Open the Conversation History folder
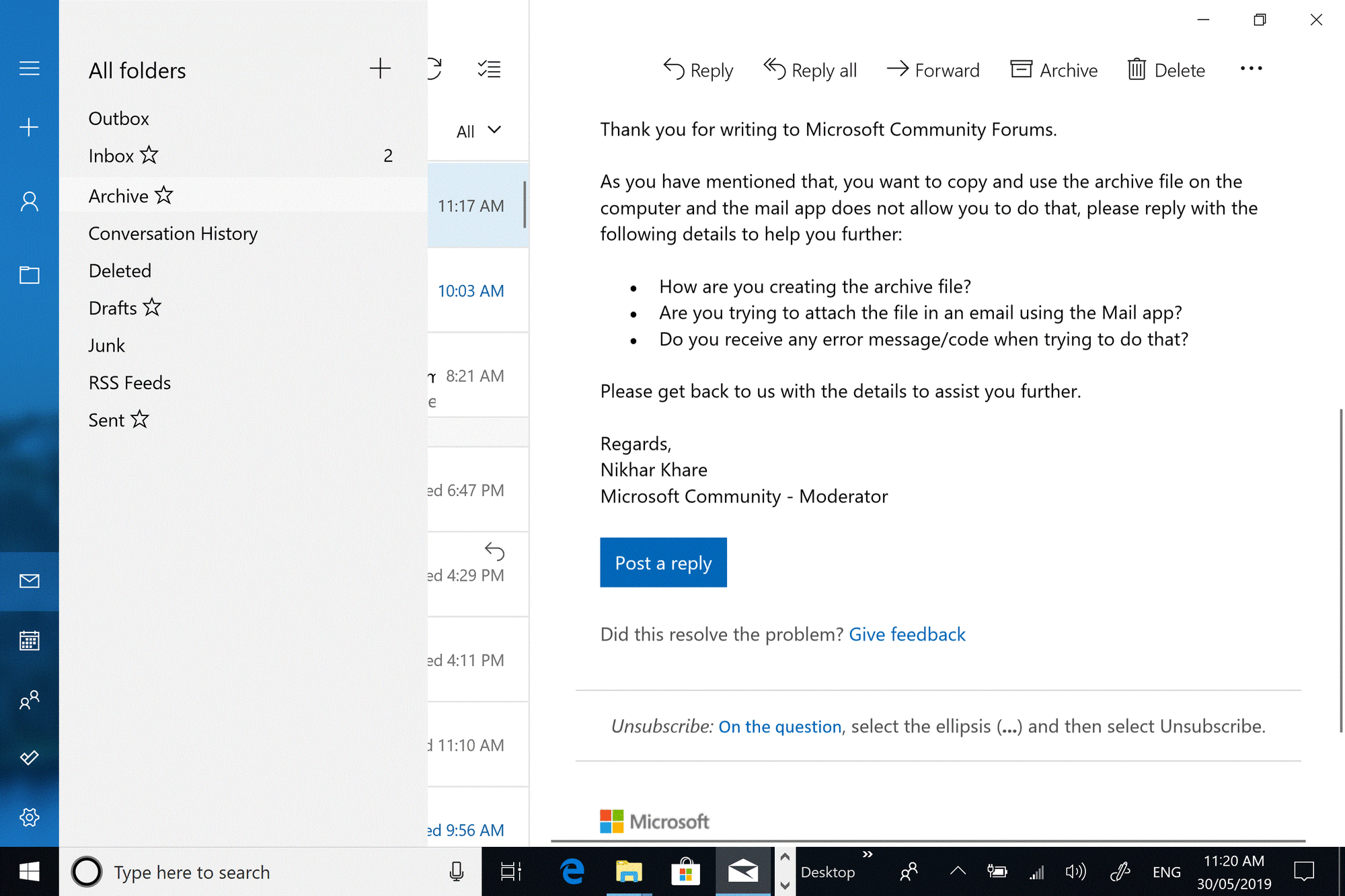Image resolution: width=1345 pixels, height=896 pixels. pyautogui.click(x=243, y=233)
